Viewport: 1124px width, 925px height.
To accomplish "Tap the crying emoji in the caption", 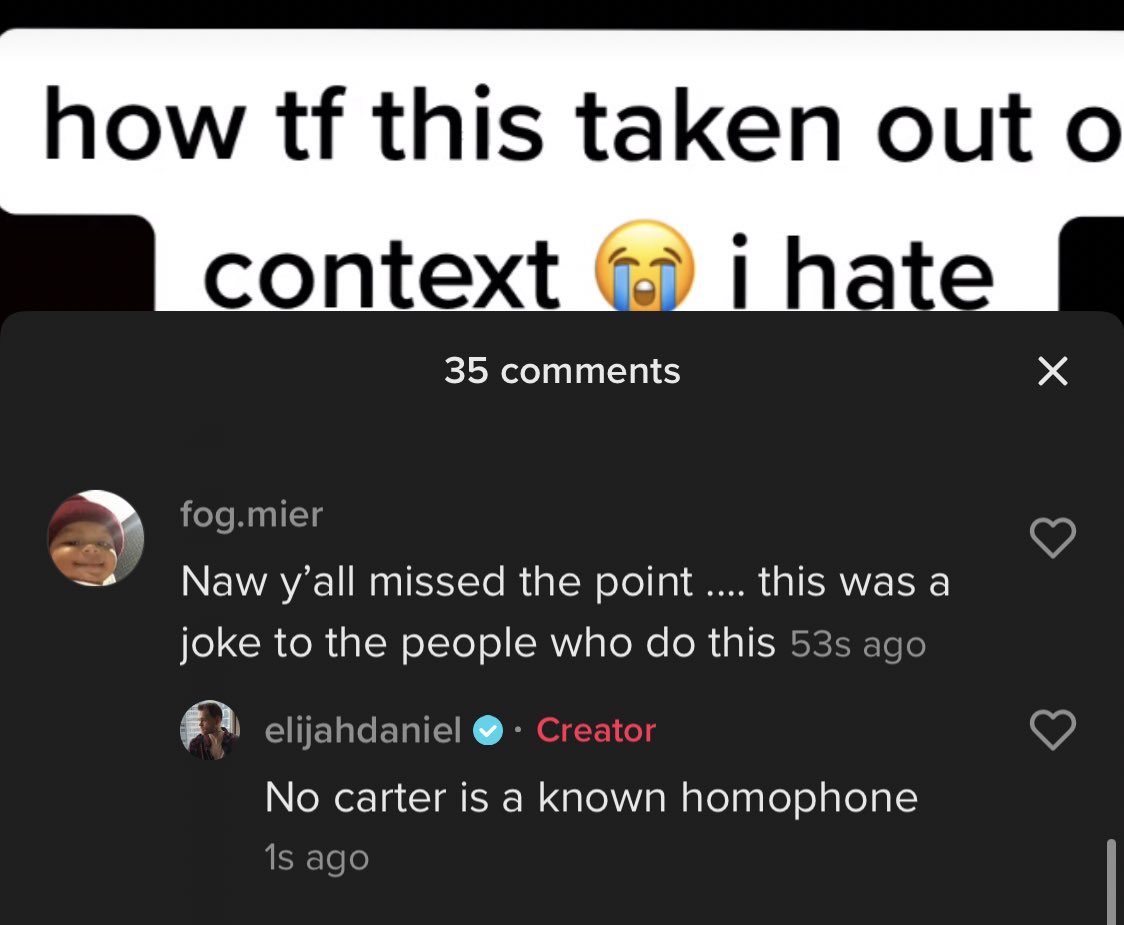I will (645, 267).
